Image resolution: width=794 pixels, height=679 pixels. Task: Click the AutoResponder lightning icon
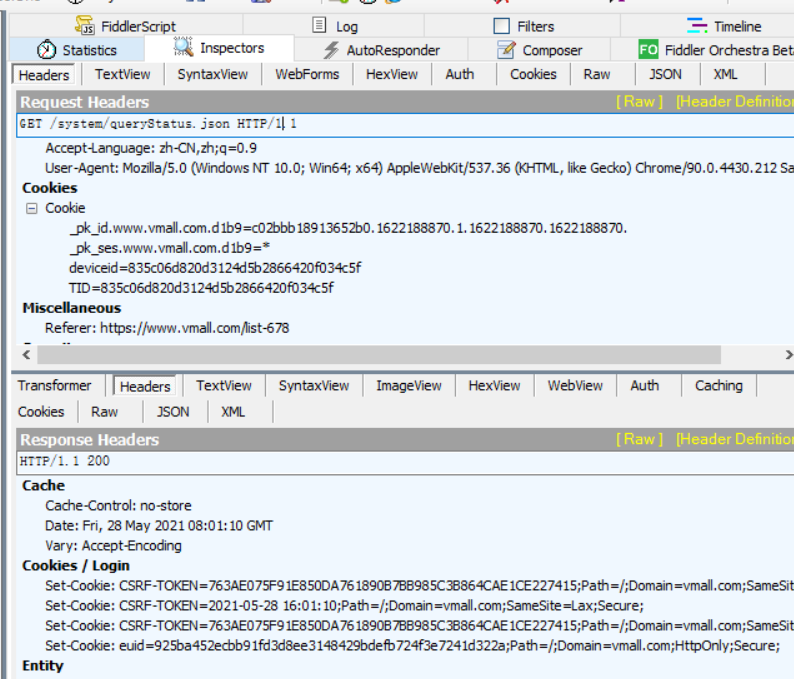(331, 50)
